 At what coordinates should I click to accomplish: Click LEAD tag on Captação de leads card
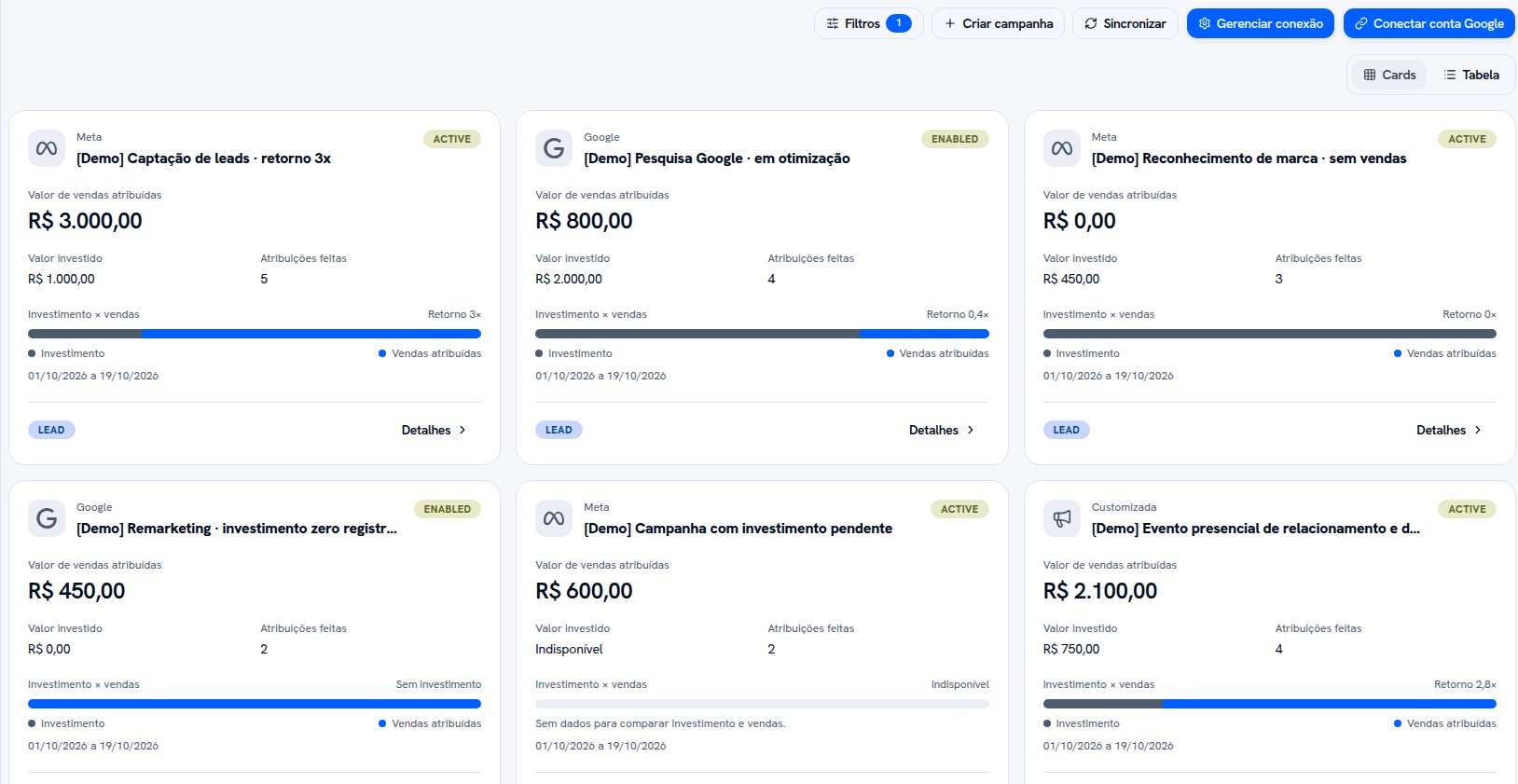point(51,430)
